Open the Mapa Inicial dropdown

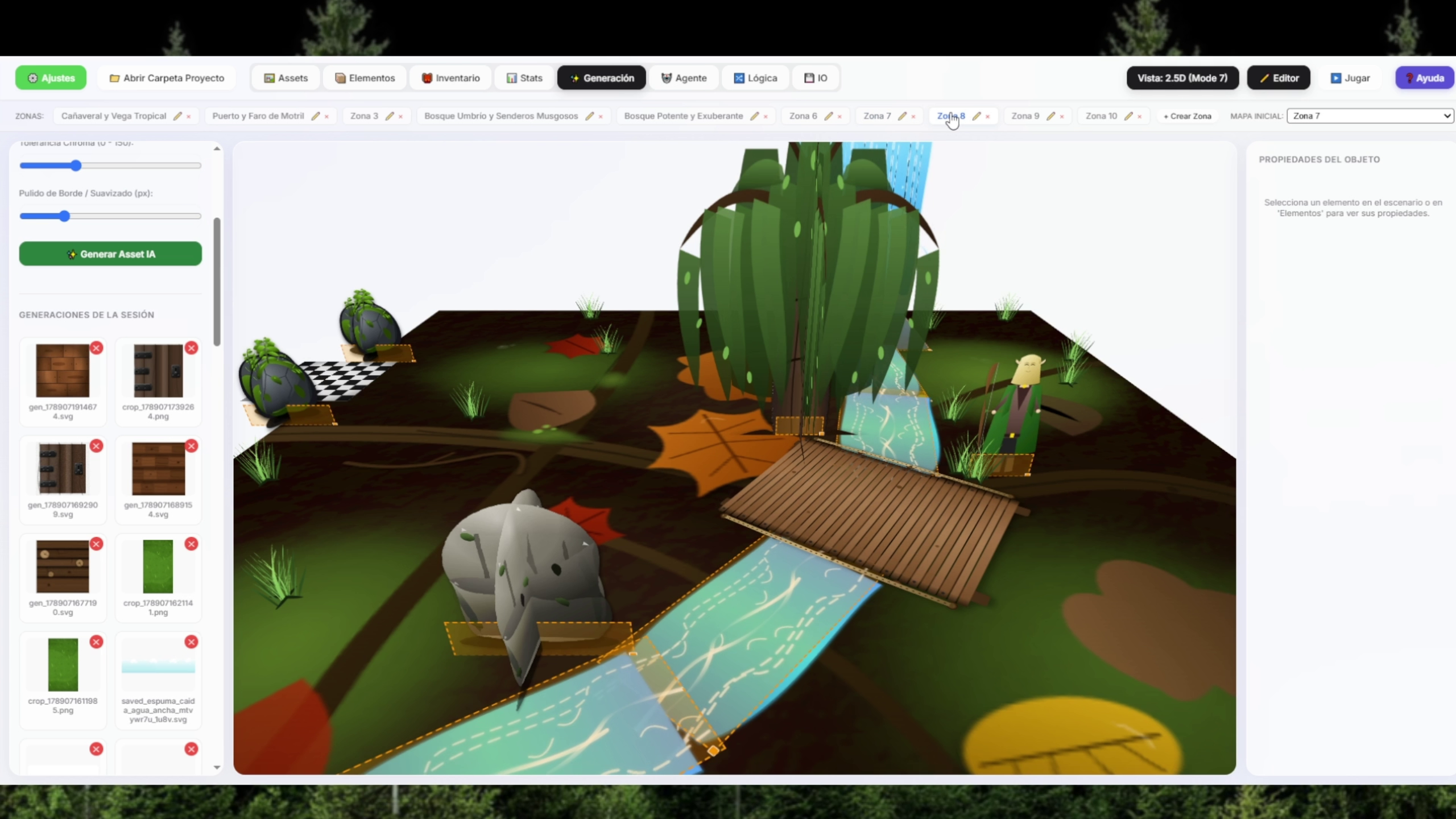1370,116
